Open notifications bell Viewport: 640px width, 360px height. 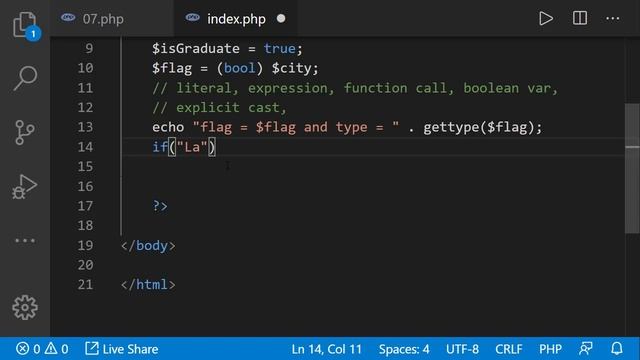tap(617, 349)
